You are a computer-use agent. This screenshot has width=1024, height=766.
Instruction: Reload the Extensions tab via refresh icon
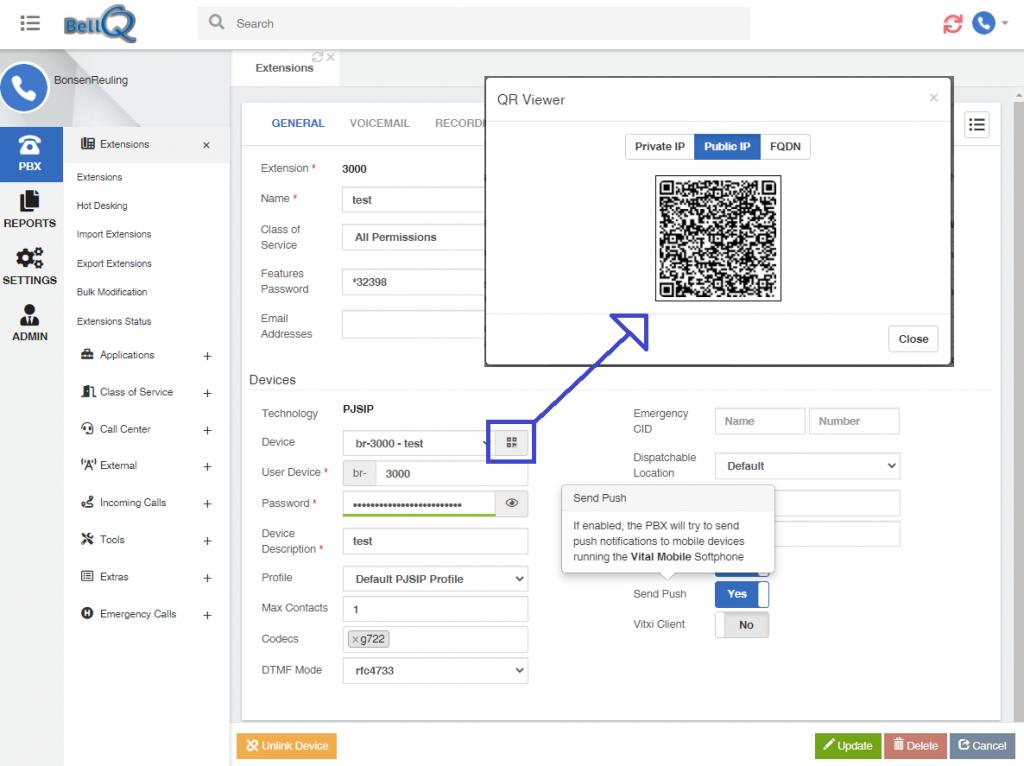(317, 57)
